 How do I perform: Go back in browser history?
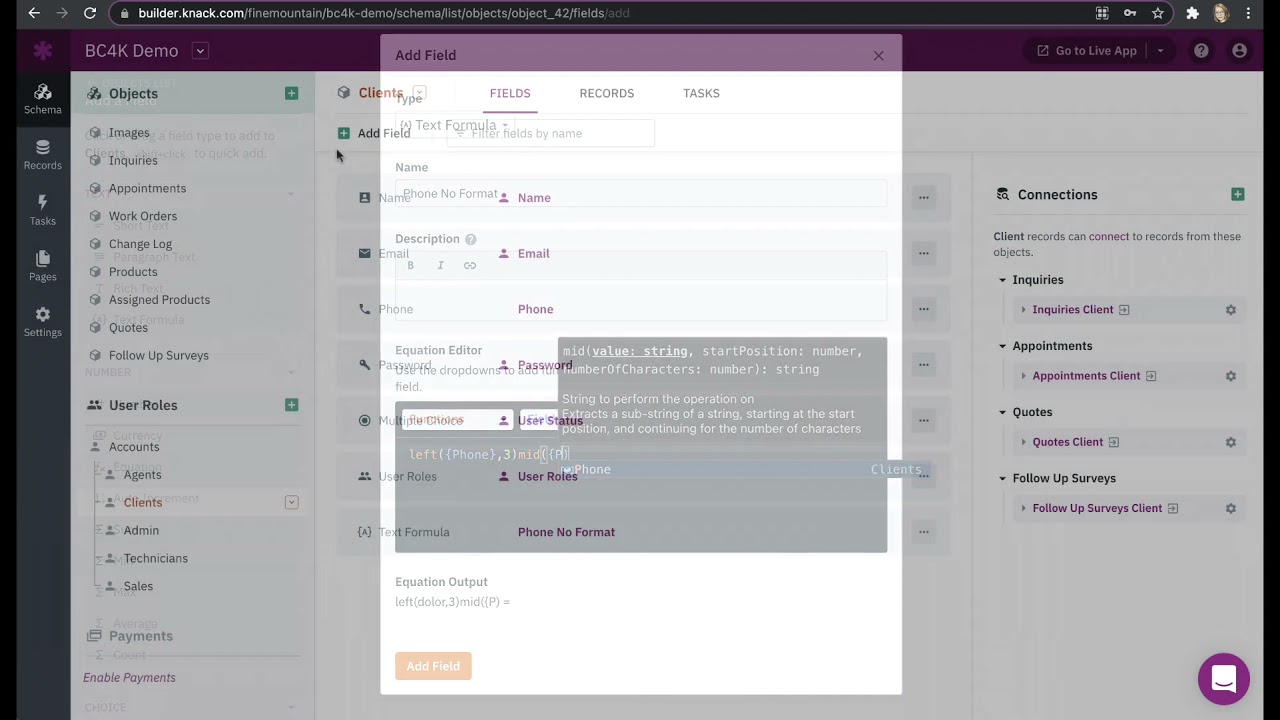[34, 13]
